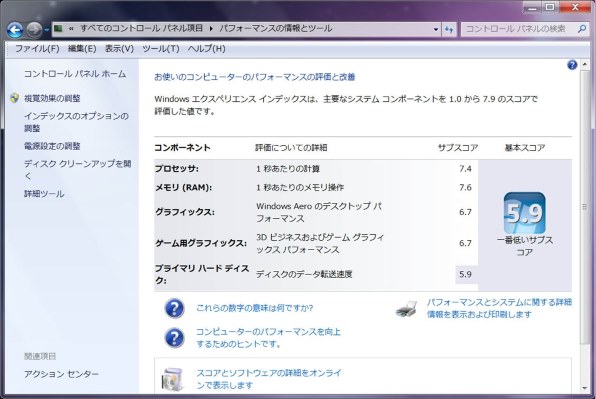Click the サブスコア column header

pos(458,147)
